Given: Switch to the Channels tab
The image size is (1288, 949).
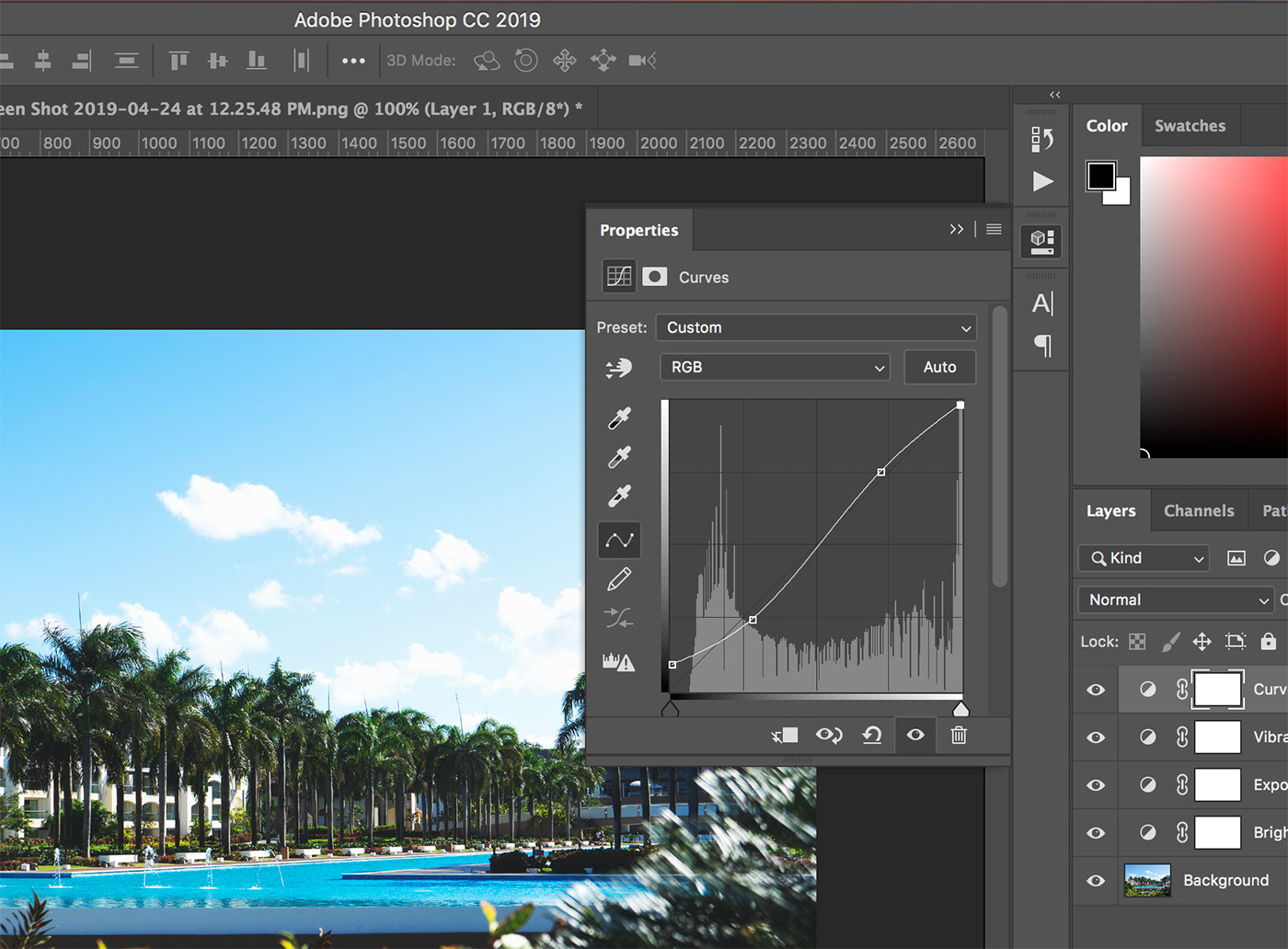Looking at the screenshot, I should point(1199,510).
